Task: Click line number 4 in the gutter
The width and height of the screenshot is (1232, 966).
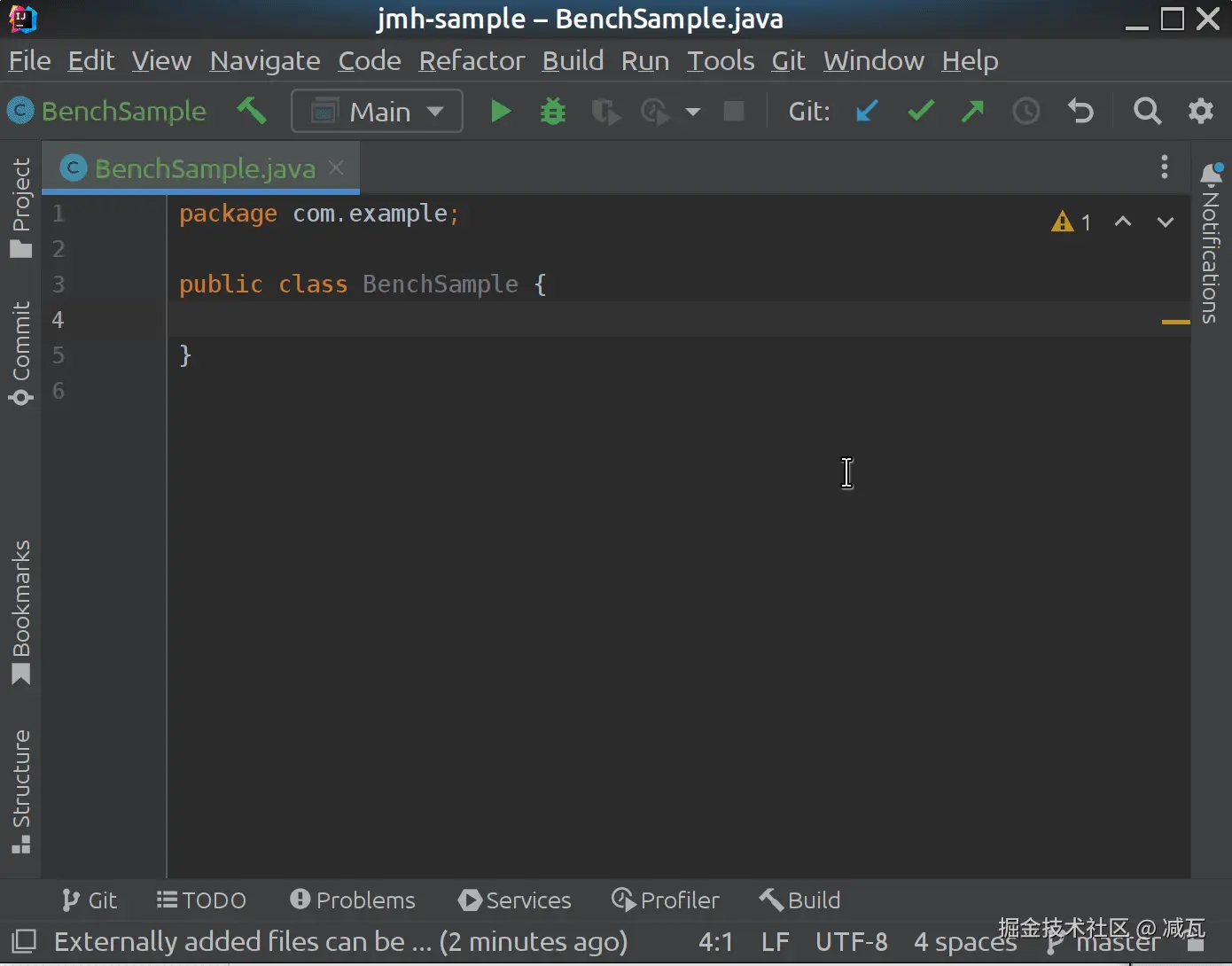Action: (58, 319)
